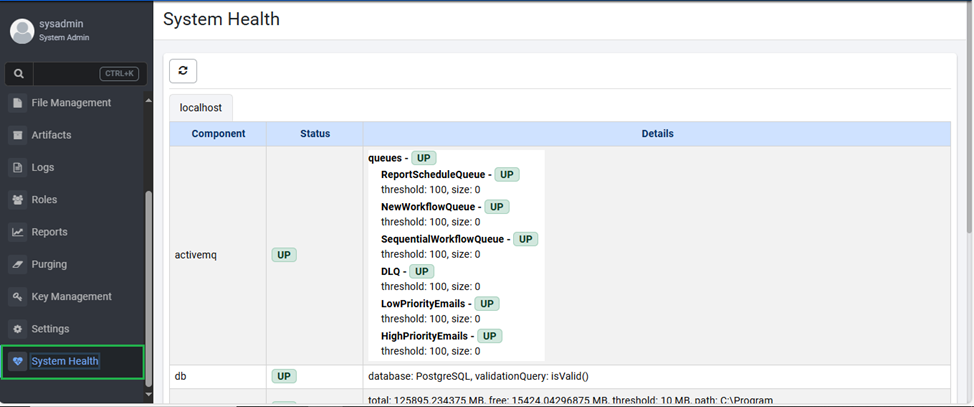
Task: Click the Status column header
Action: click(x=315, y=134)
